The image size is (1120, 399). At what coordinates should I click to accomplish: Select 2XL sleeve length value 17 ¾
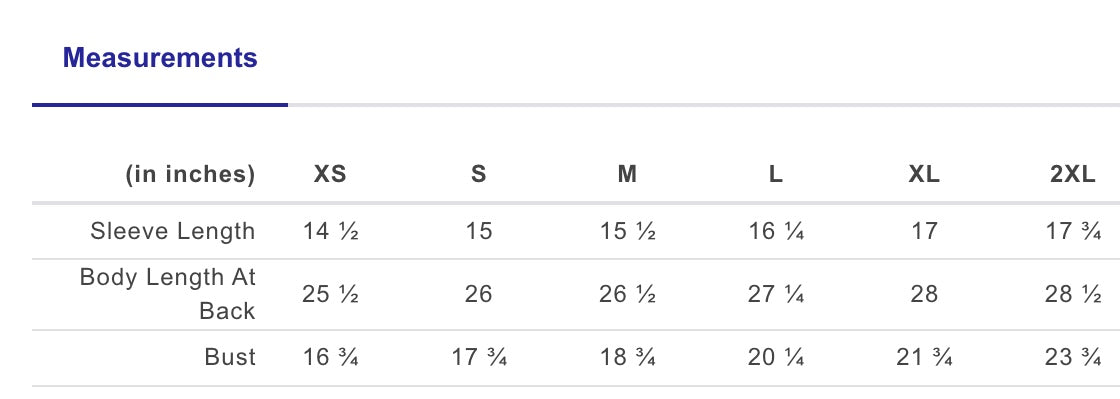1073,231
